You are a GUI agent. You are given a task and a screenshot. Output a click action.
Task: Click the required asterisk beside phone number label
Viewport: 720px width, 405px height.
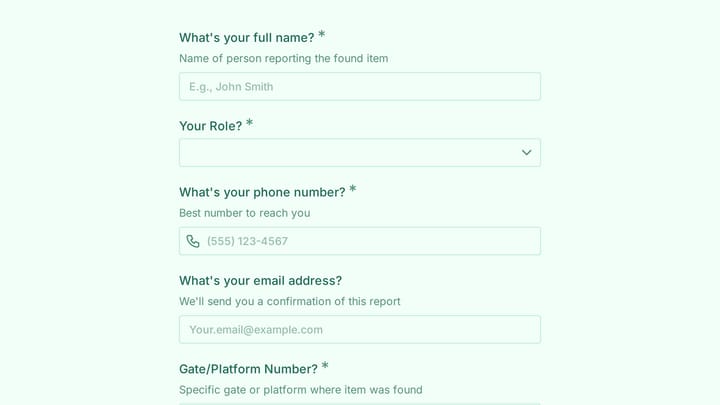click(x=353, y=189)
